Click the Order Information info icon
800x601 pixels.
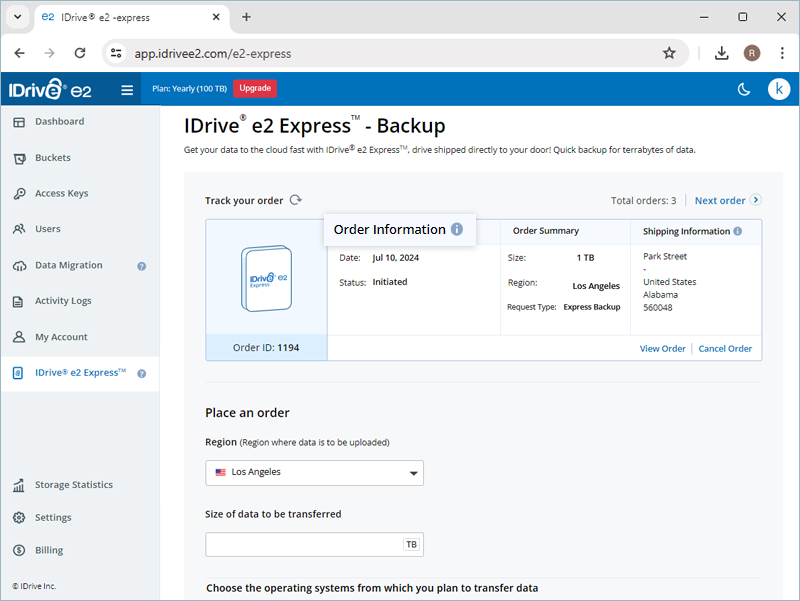[x=457, y=230]
